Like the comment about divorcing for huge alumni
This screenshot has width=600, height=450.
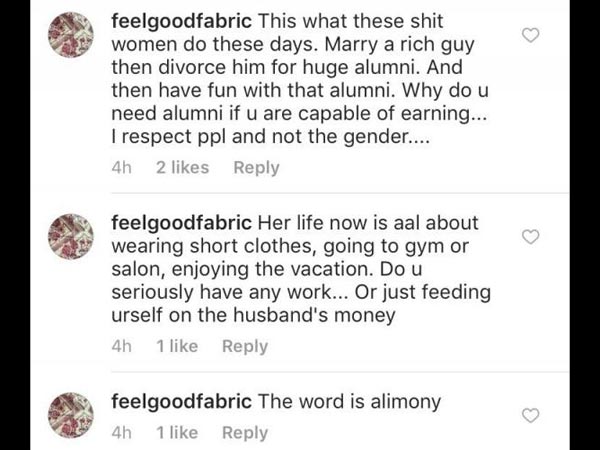532,36
